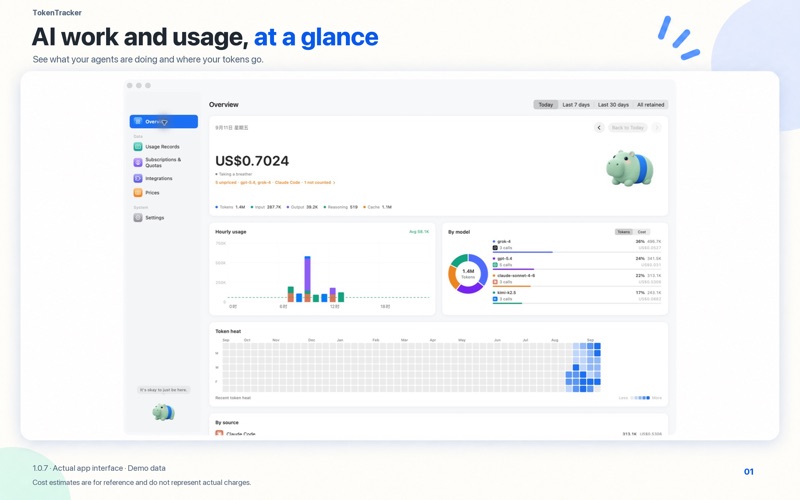
Task: Click the "It's okay to just be here" bubble
Action: point(164,390)
